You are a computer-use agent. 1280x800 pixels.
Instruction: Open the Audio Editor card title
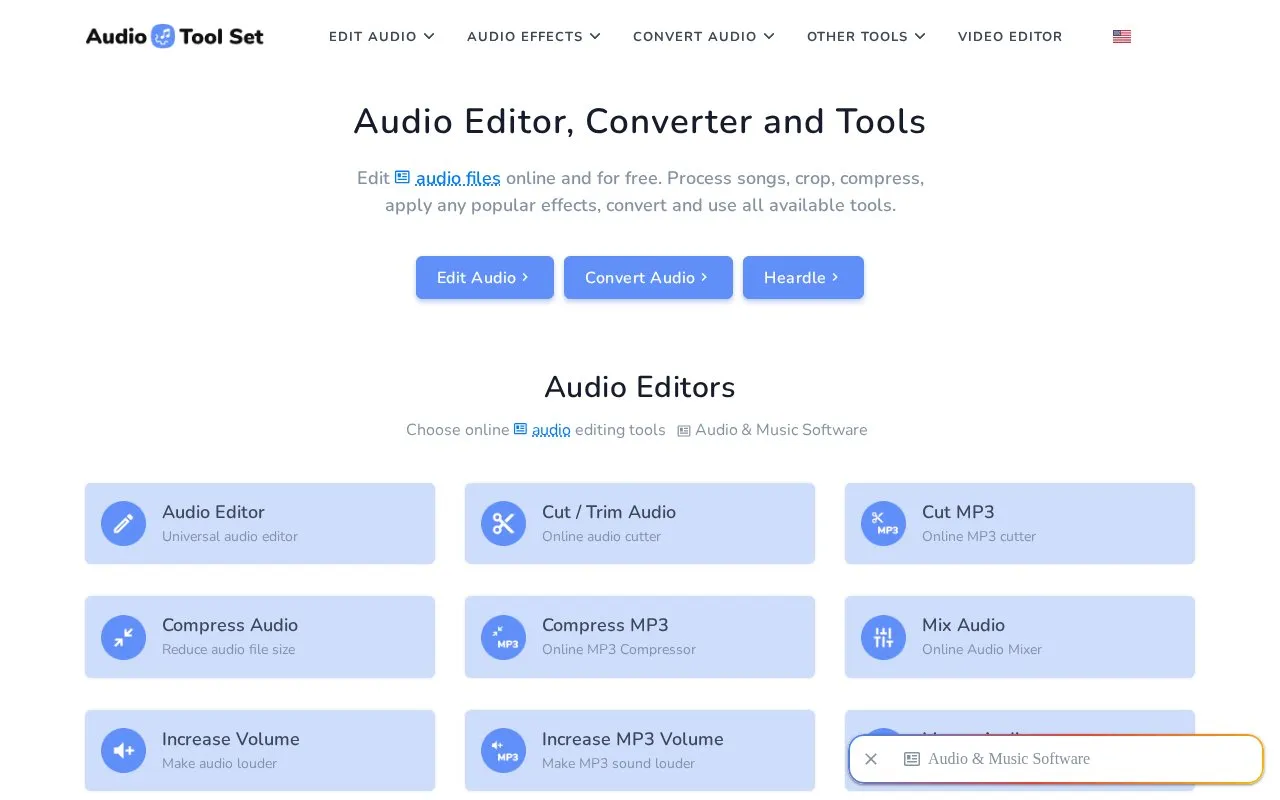pos(213,512)
